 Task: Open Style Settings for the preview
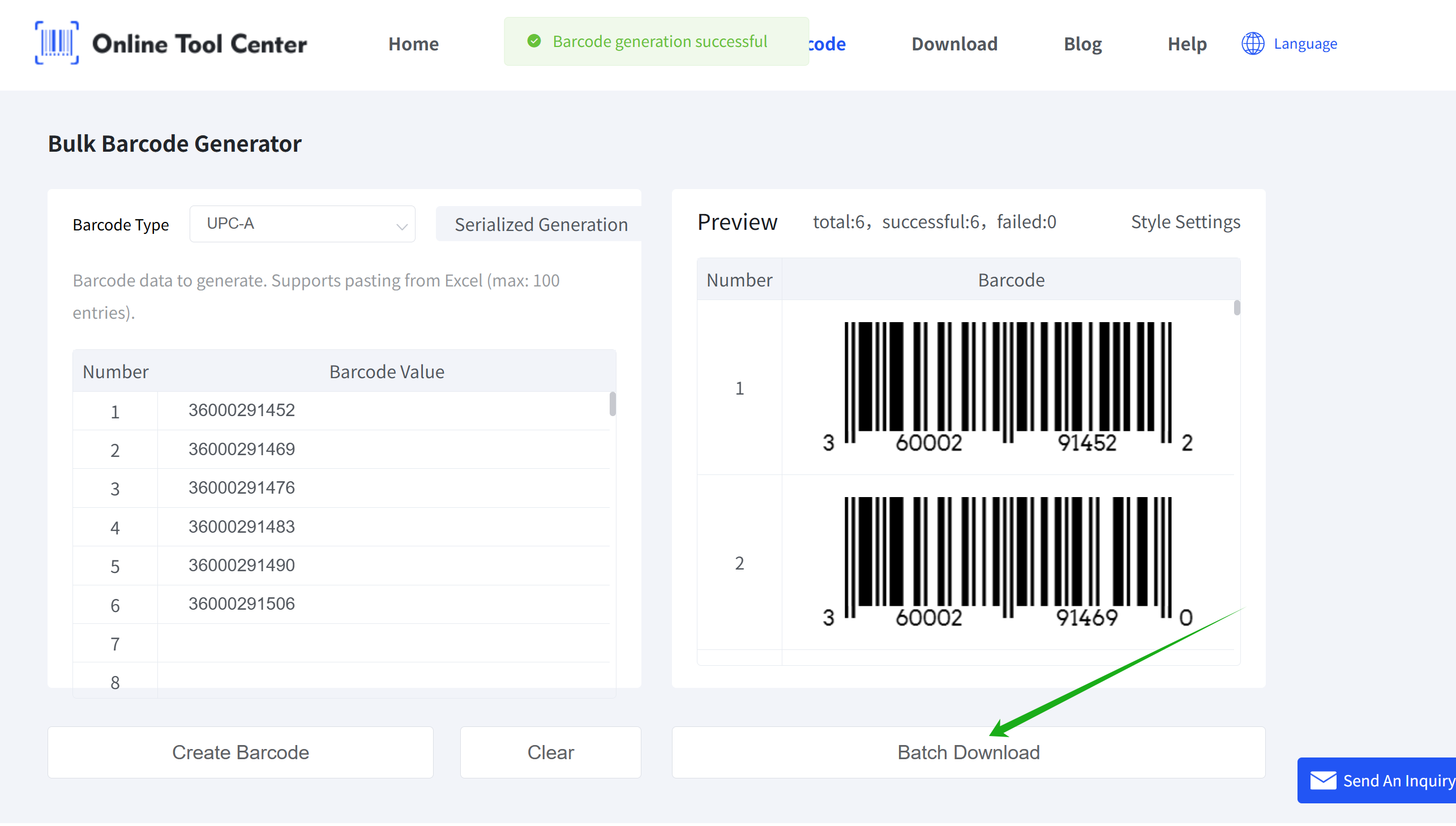click(x=1185, y=222)
